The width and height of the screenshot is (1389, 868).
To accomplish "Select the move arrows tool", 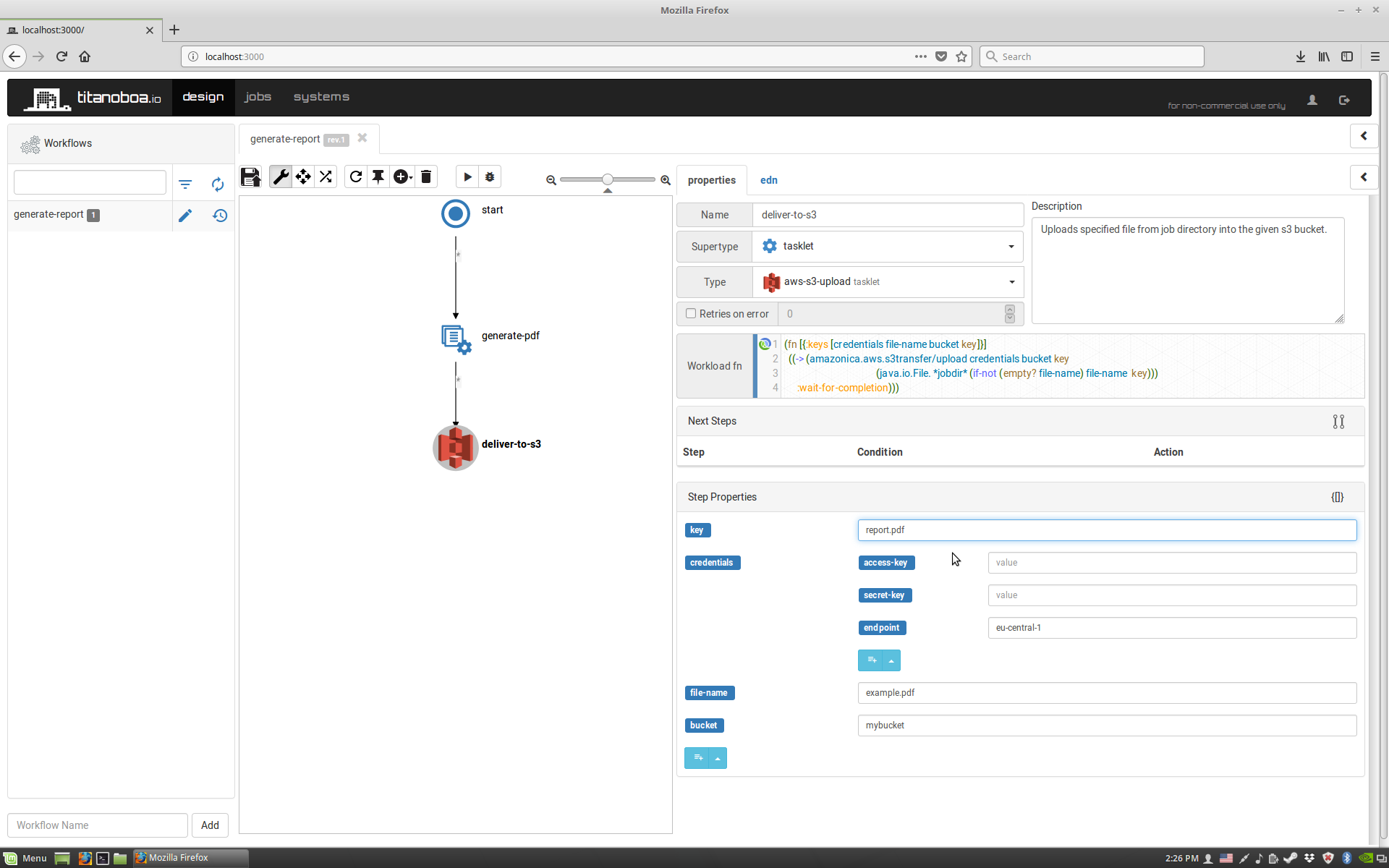I will click(x=303, y=176).
